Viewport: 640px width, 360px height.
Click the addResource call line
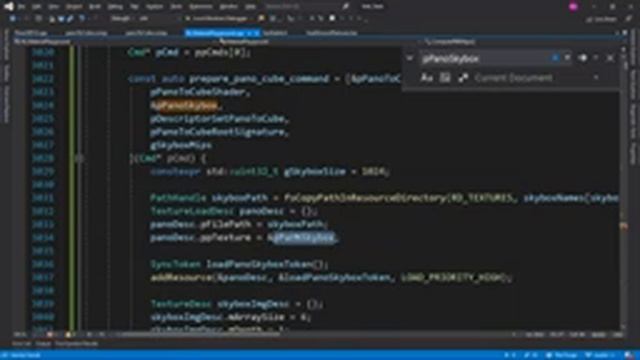331,278
